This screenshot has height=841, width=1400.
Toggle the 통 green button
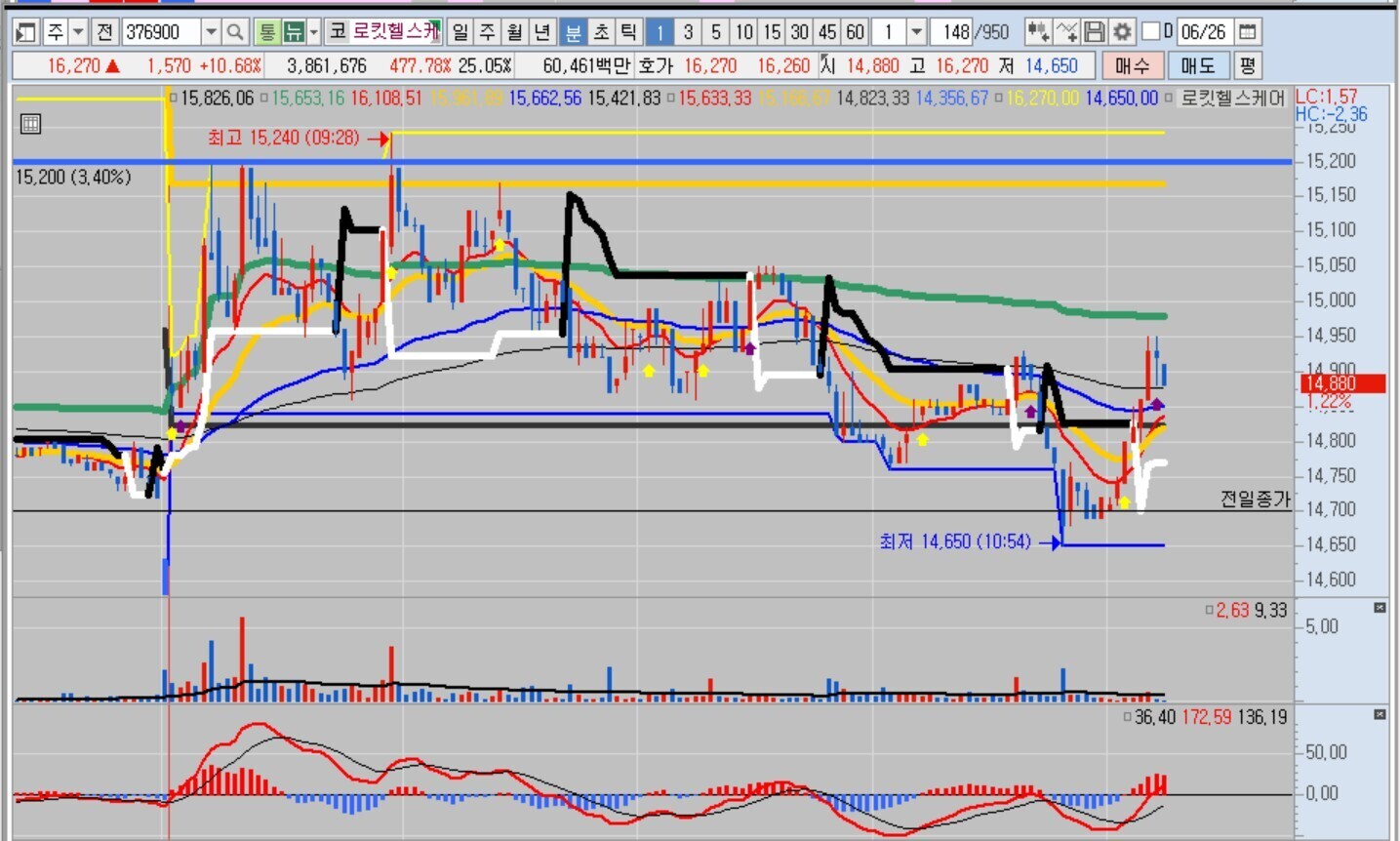point(266,32)
